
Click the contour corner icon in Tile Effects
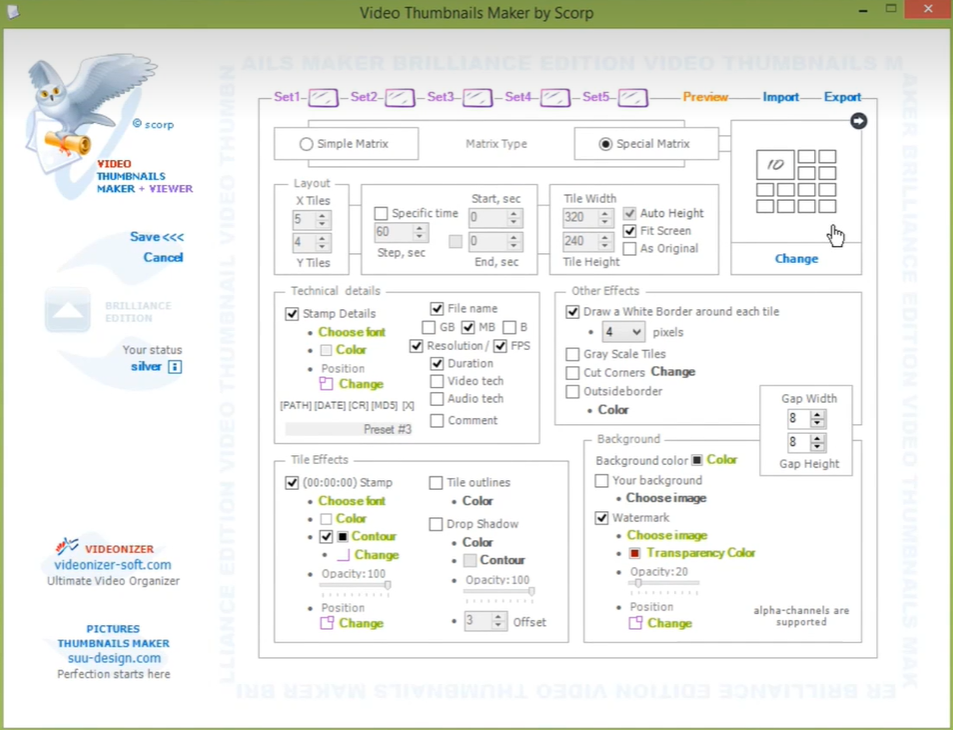343,554
